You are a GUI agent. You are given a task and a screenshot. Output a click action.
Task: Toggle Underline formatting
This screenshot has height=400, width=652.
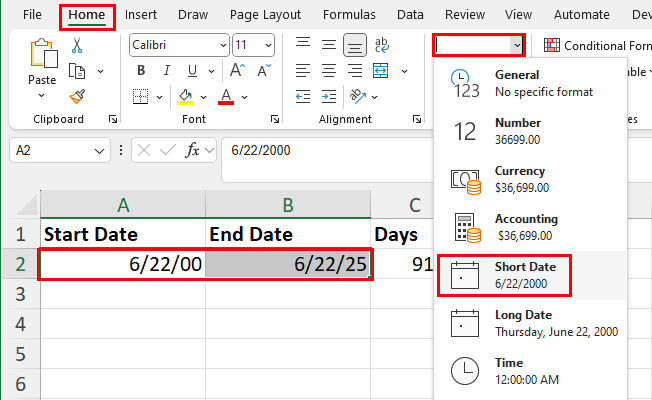point(192,71)
